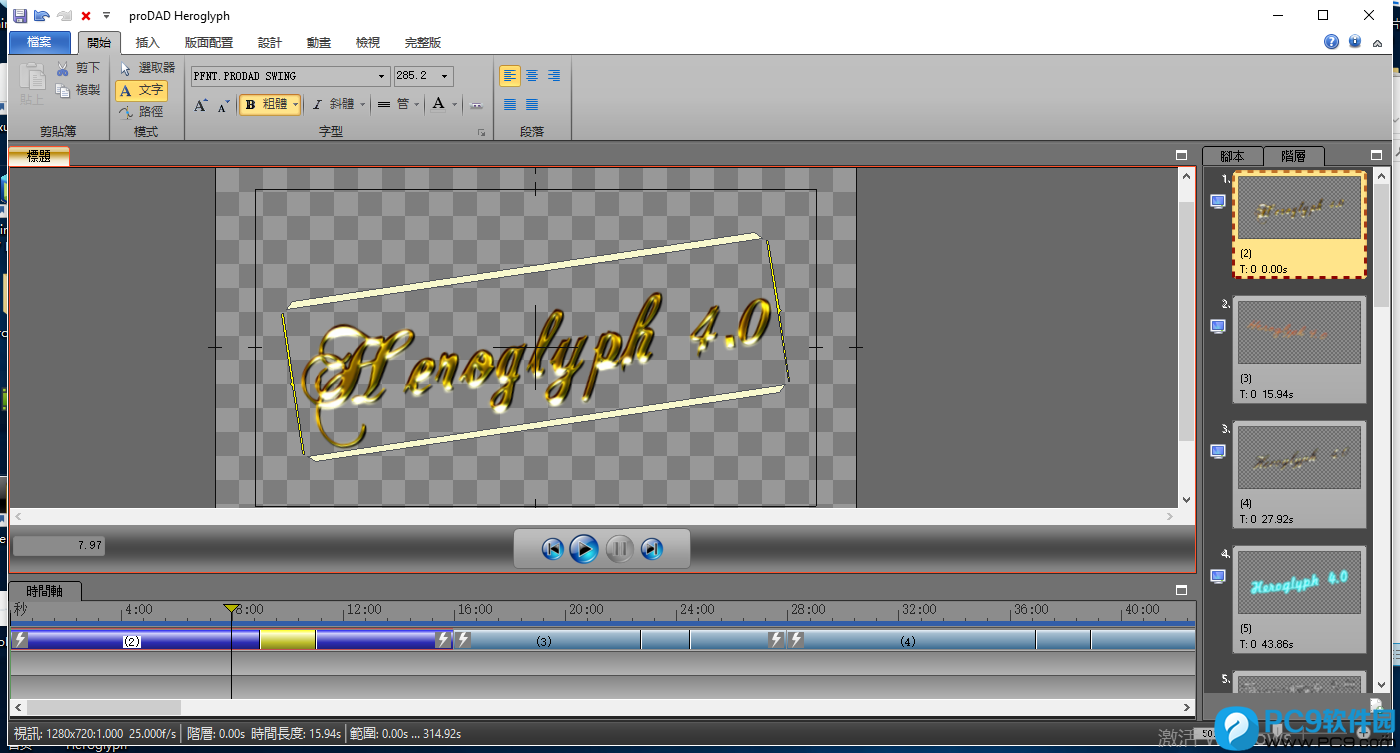Toggle monitor visibility for layer 4
The image size is (1400, 753).
[x=1218, y=576]
